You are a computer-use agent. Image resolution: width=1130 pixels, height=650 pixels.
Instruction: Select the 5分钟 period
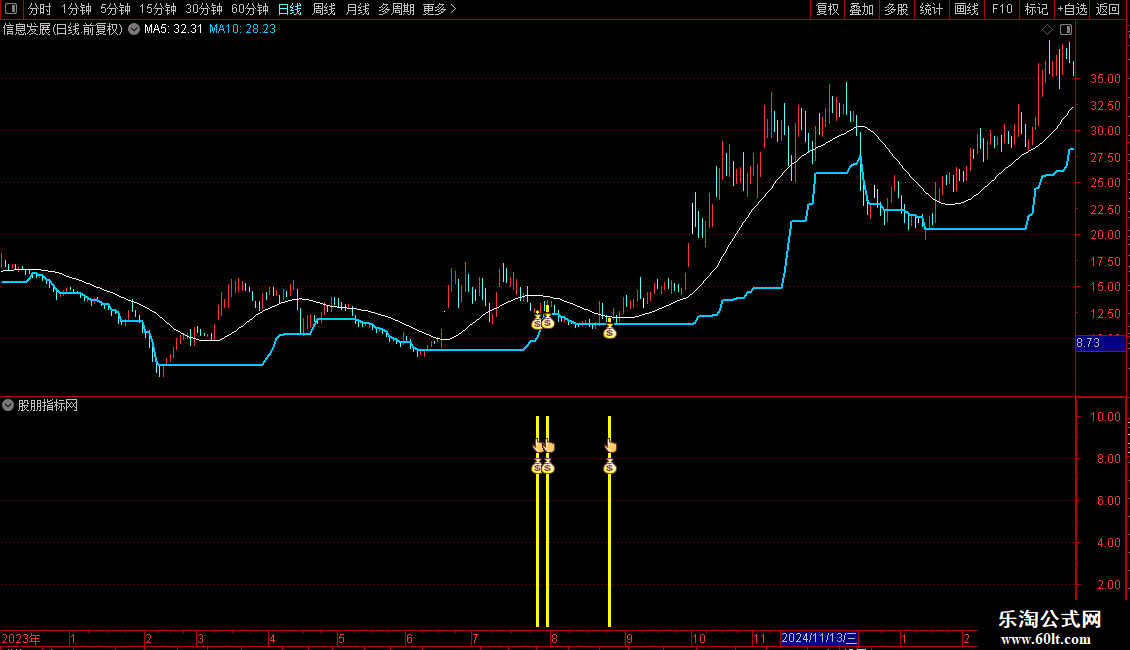(115, 9)
